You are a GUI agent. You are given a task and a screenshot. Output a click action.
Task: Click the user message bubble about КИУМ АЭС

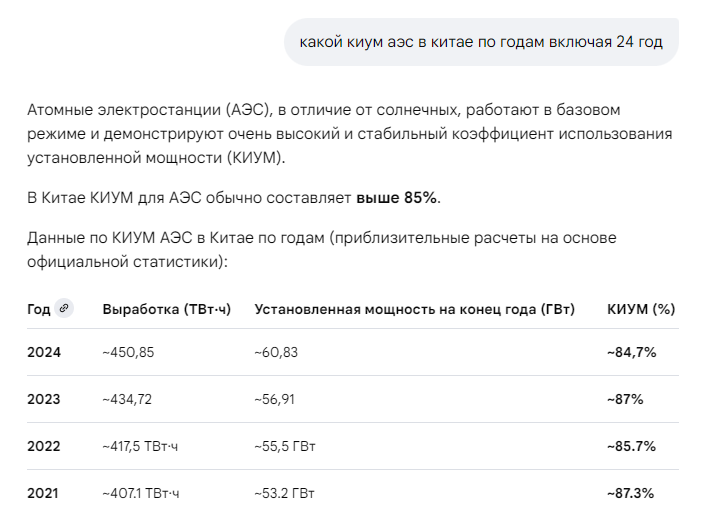click(481, 42)
